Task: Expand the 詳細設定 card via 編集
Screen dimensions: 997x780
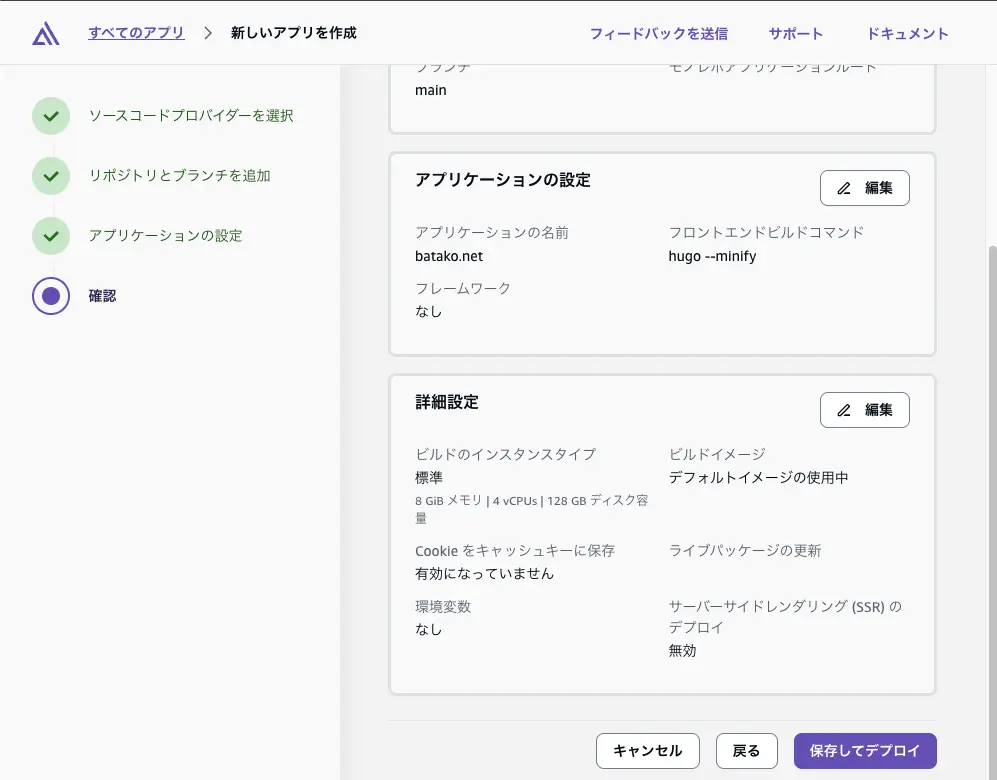Action: coord(864,409)
